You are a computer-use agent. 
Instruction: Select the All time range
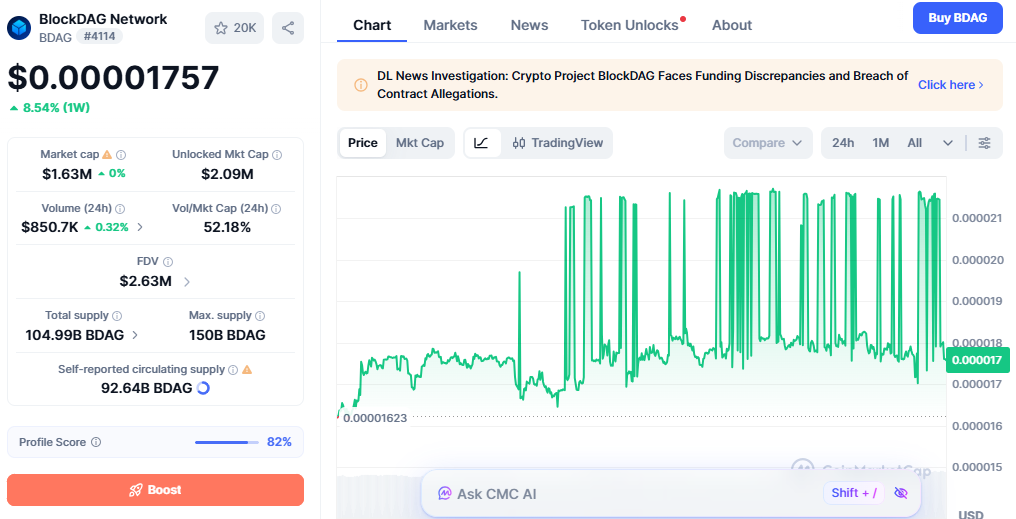coord(914,143)
